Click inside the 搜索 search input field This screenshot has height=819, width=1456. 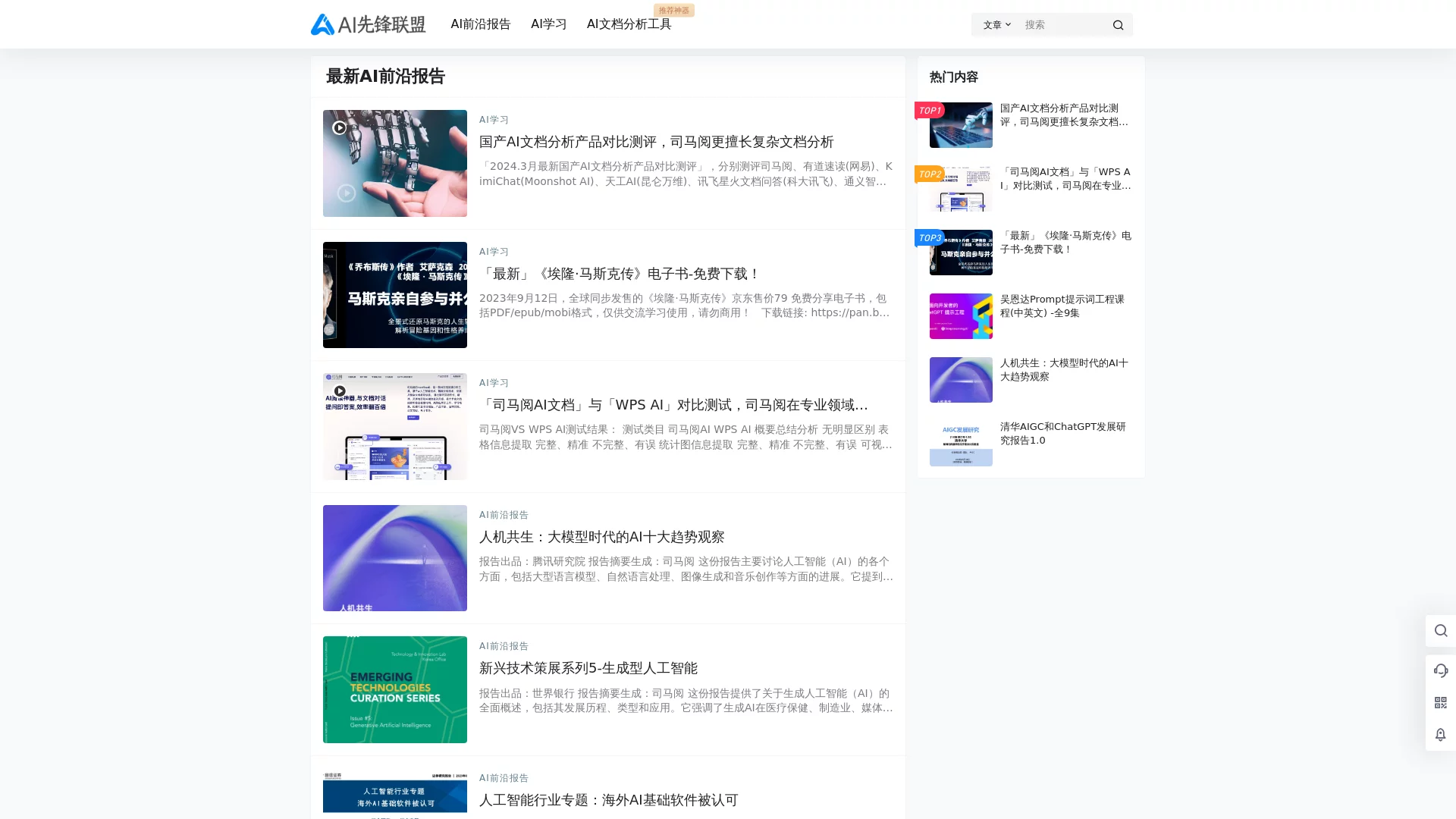coord(1062,24)
